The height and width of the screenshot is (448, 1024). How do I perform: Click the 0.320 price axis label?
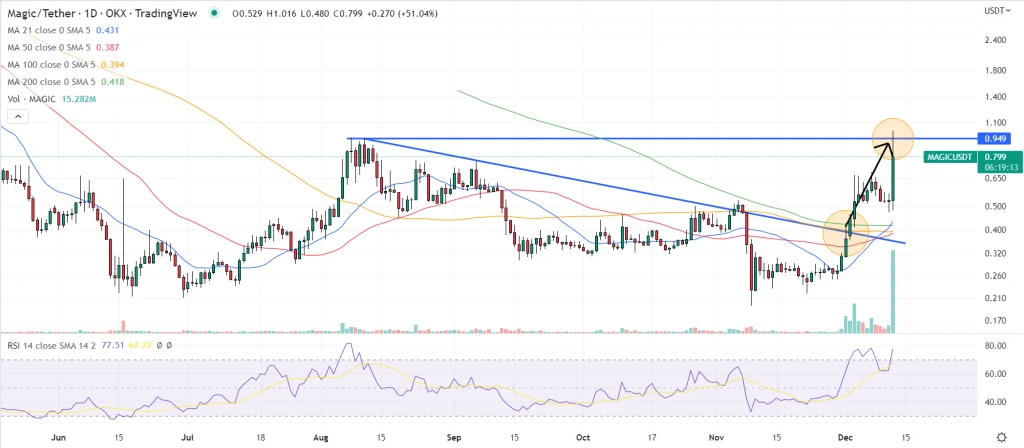995,253
